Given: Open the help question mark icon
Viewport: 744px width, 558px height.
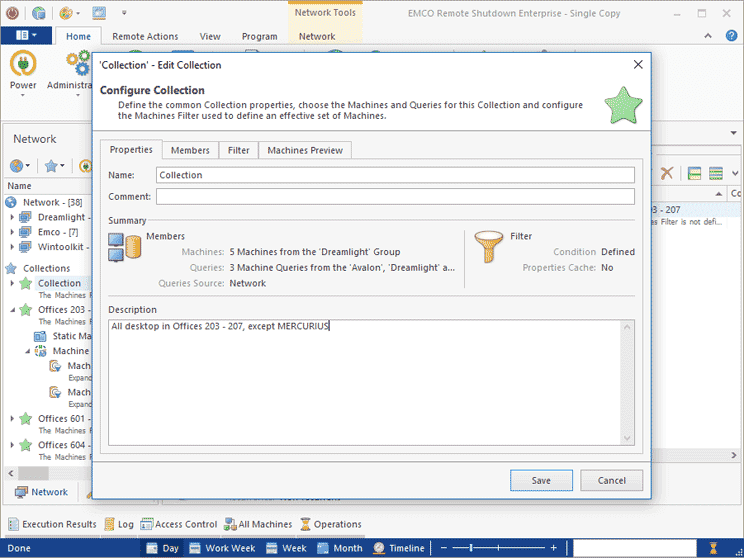Looking at the screenshot, I should (x=732, y=36).
